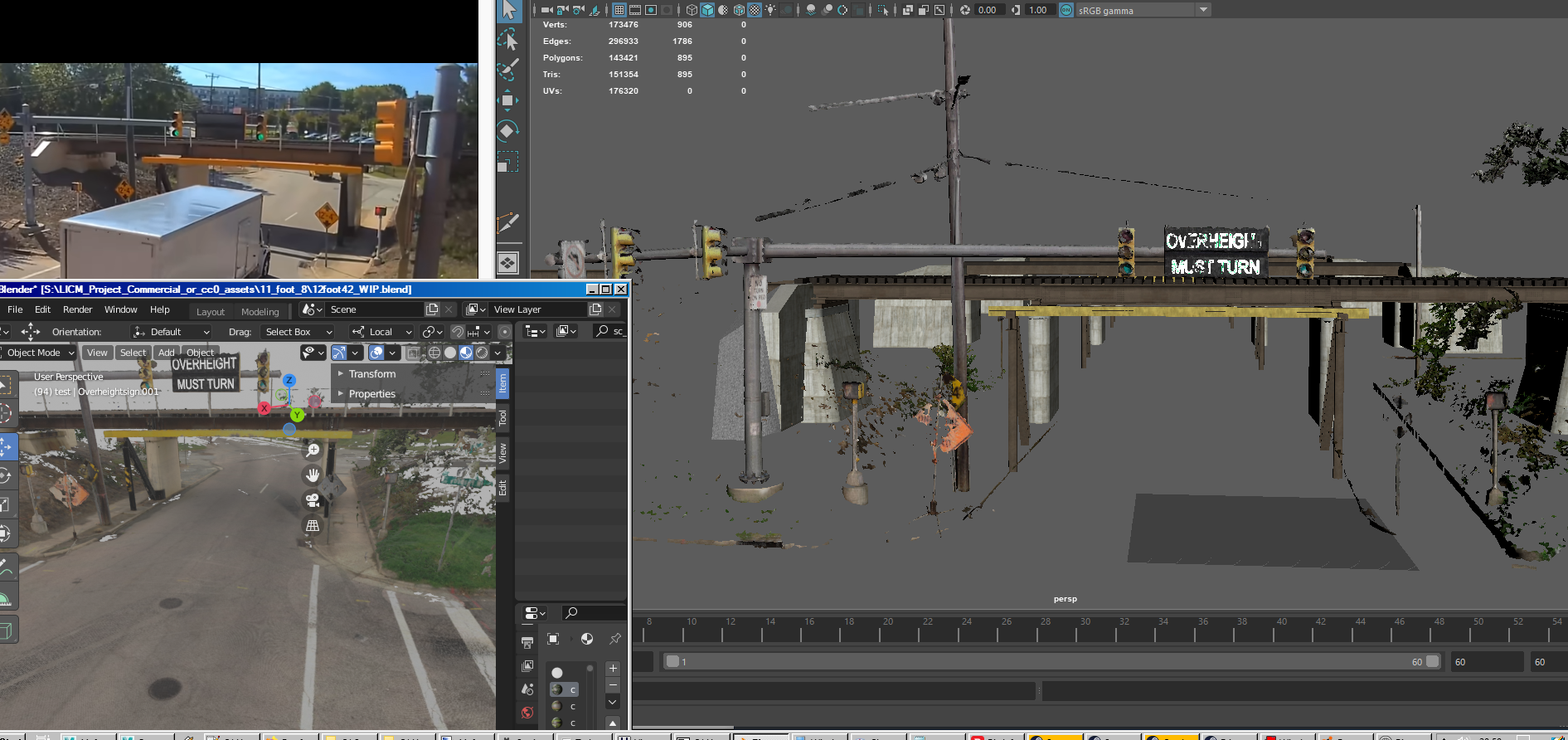Click the Output properties printer icon
This screenshot has width=1568, height=740.
pos(527,642)
